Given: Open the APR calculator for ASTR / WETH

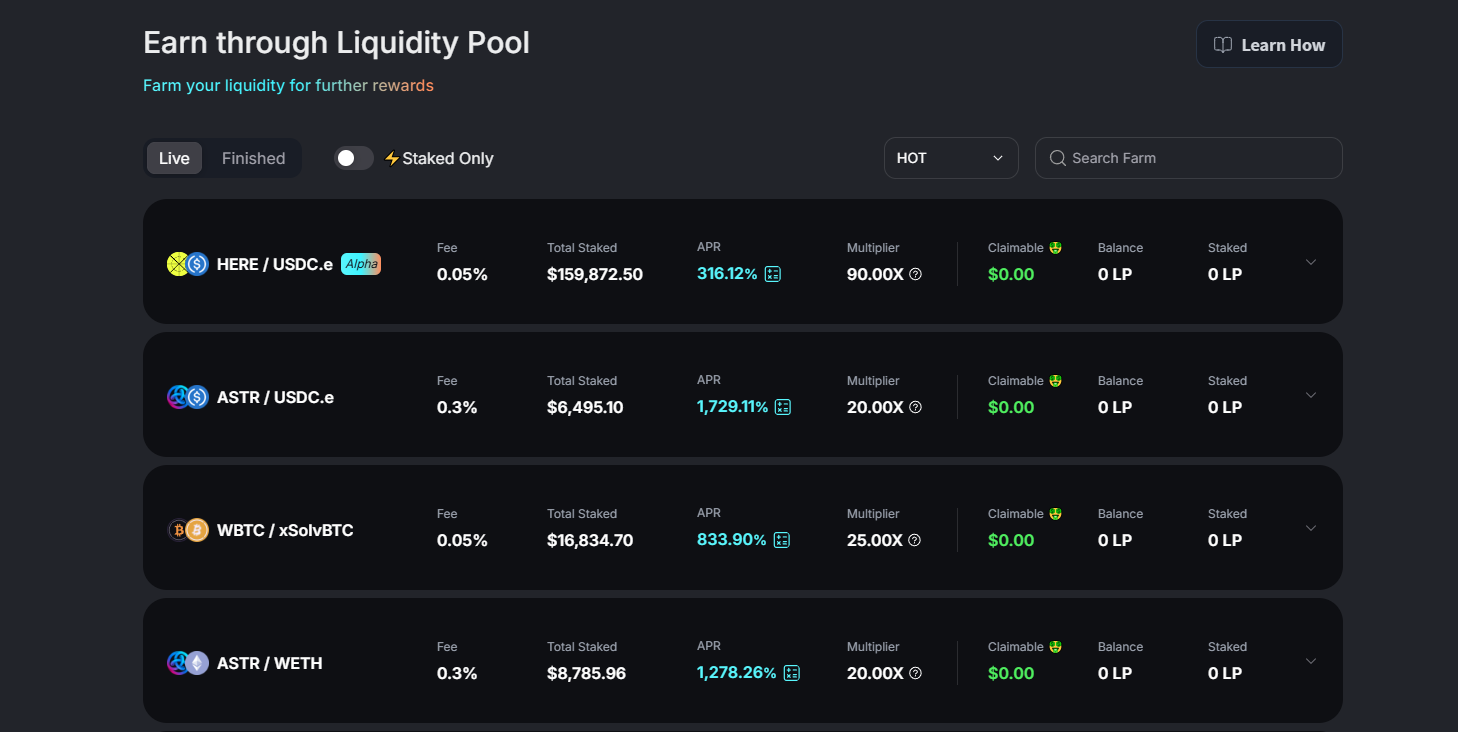Looking at the screenshot, I should tap(792, 673).
